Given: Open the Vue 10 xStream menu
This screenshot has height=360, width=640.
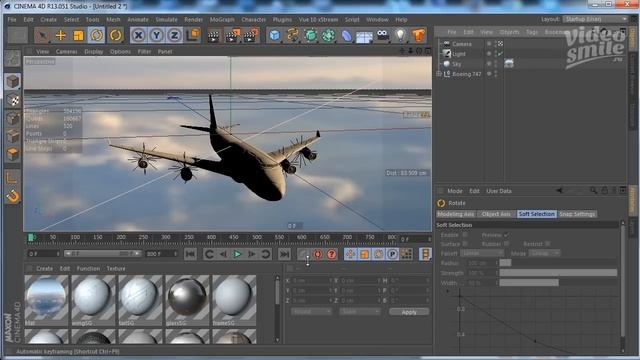Looking at the screenshot, I should tap(318, 20).
